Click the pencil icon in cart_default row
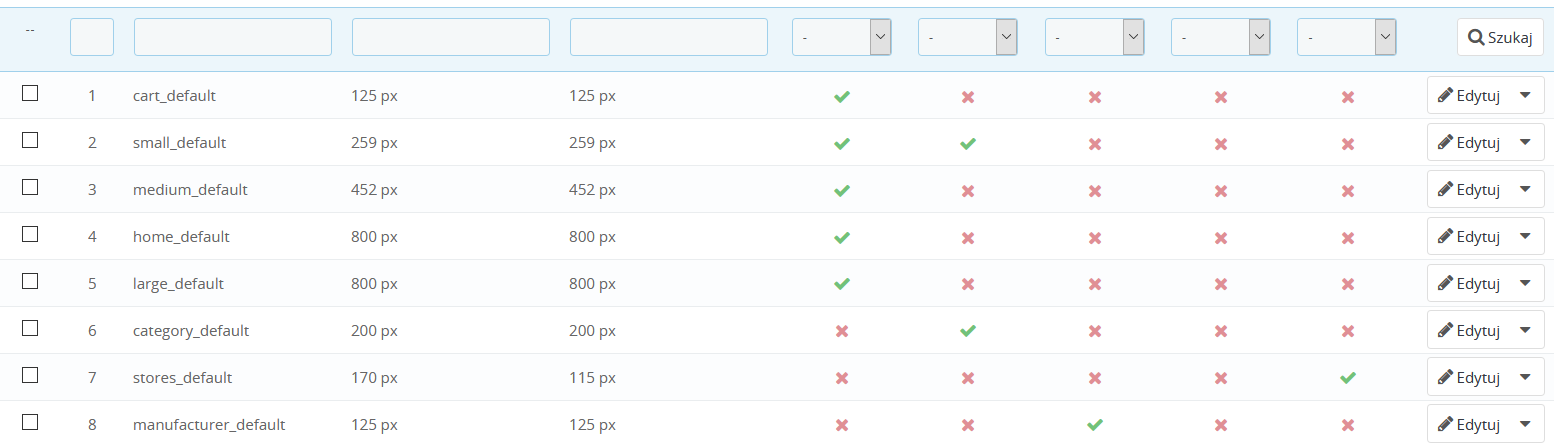The height and width of the screenshot is (447, 1556). pyautogui.click(x=1445, y=96)
